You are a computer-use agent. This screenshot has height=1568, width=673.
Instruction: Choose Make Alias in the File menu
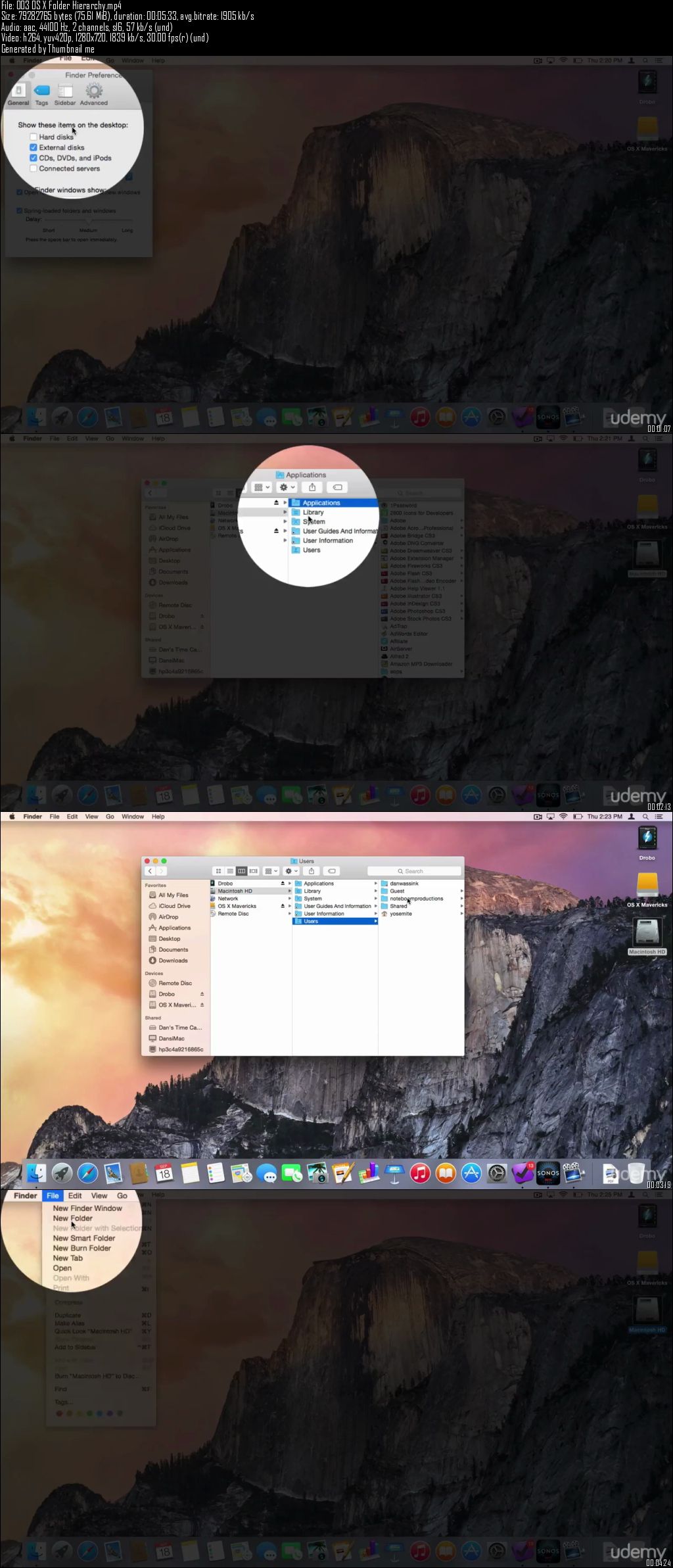[x=70, y=1323]
